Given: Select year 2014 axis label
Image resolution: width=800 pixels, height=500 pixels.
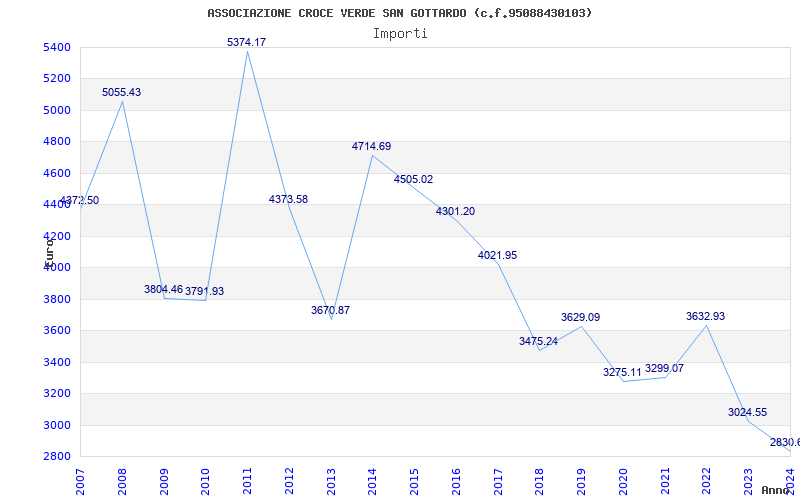Looking at the screenshot, I should [372, 482].
